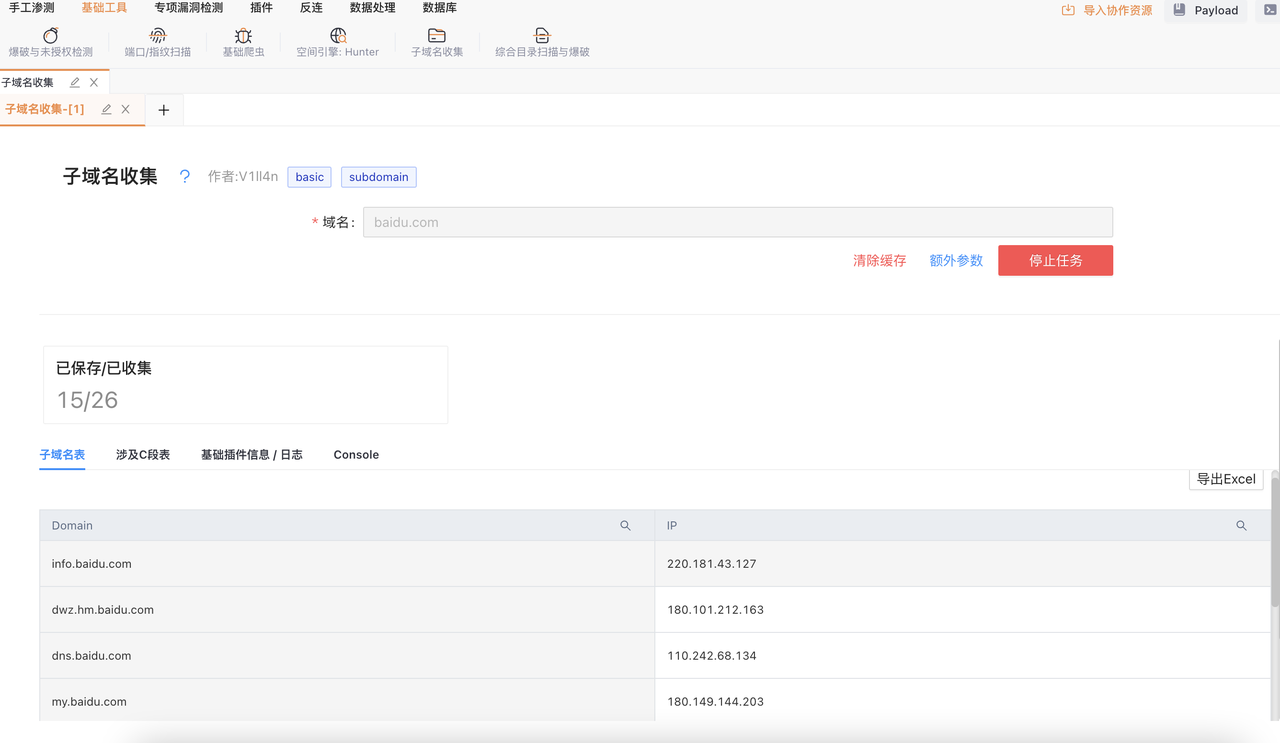Click the 导出Excel button
The image size is (1280, 743).
point(1226,479)
